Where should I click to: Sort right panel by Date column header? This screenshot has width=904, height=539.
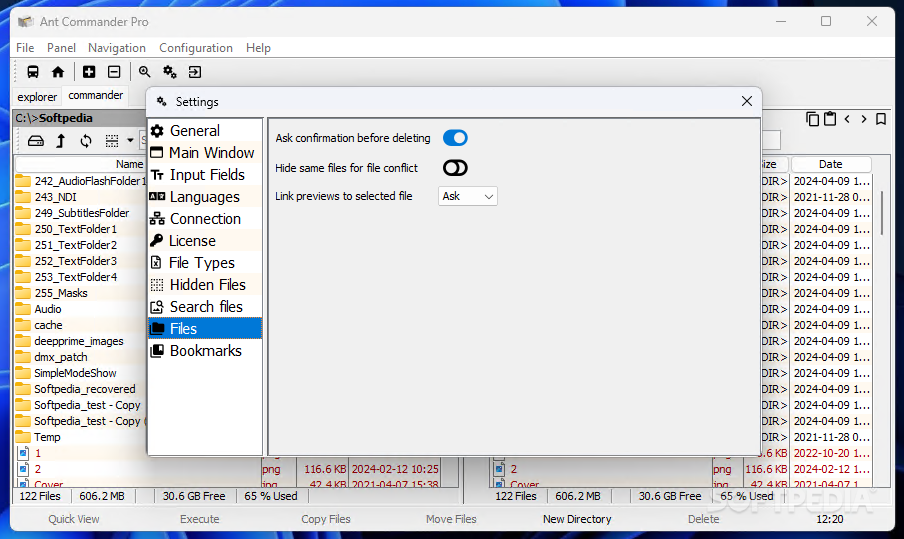coord(831,164)
